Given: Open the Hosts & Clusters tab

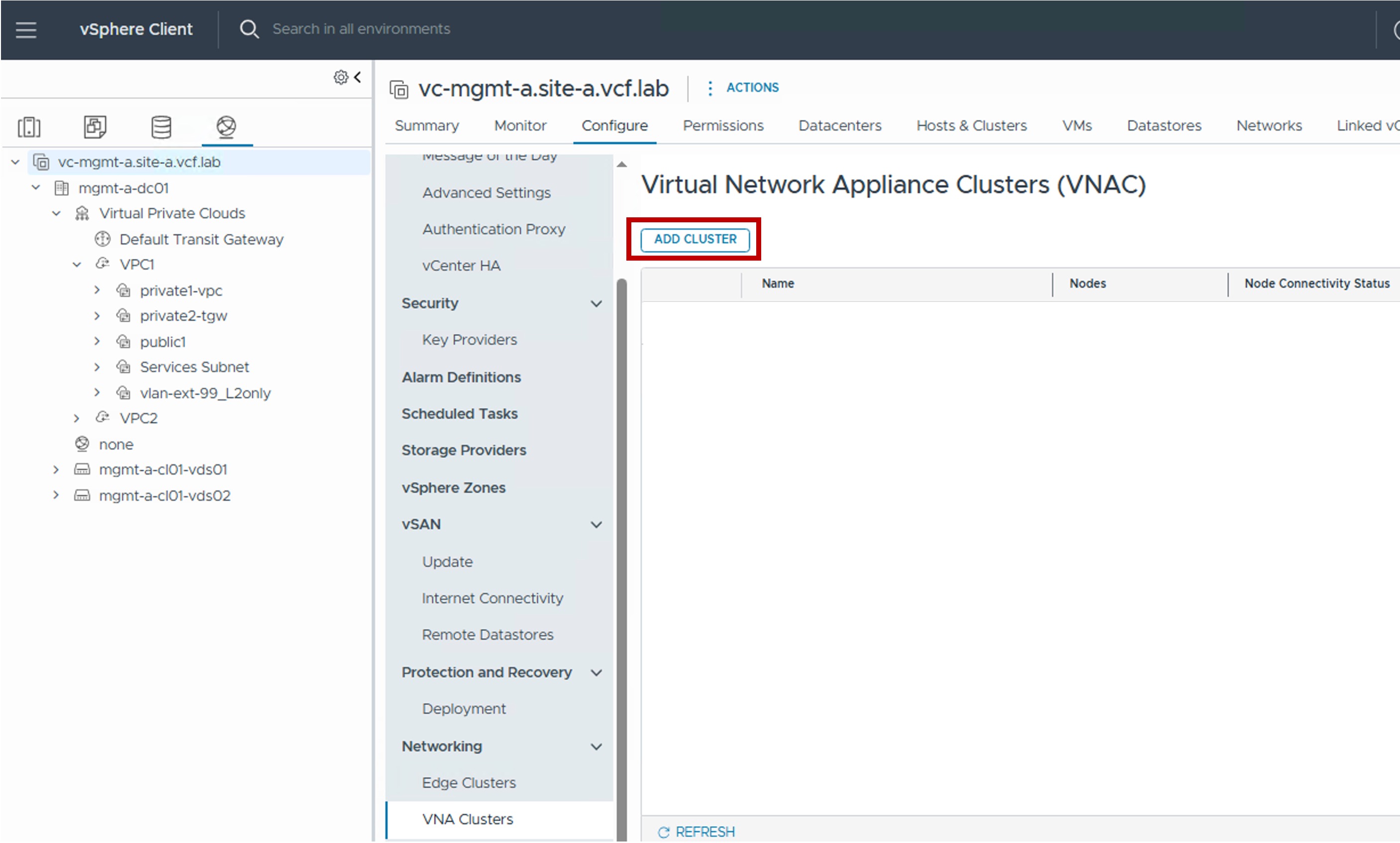Looking at the screenshot, I should click(x=972, y=125).
